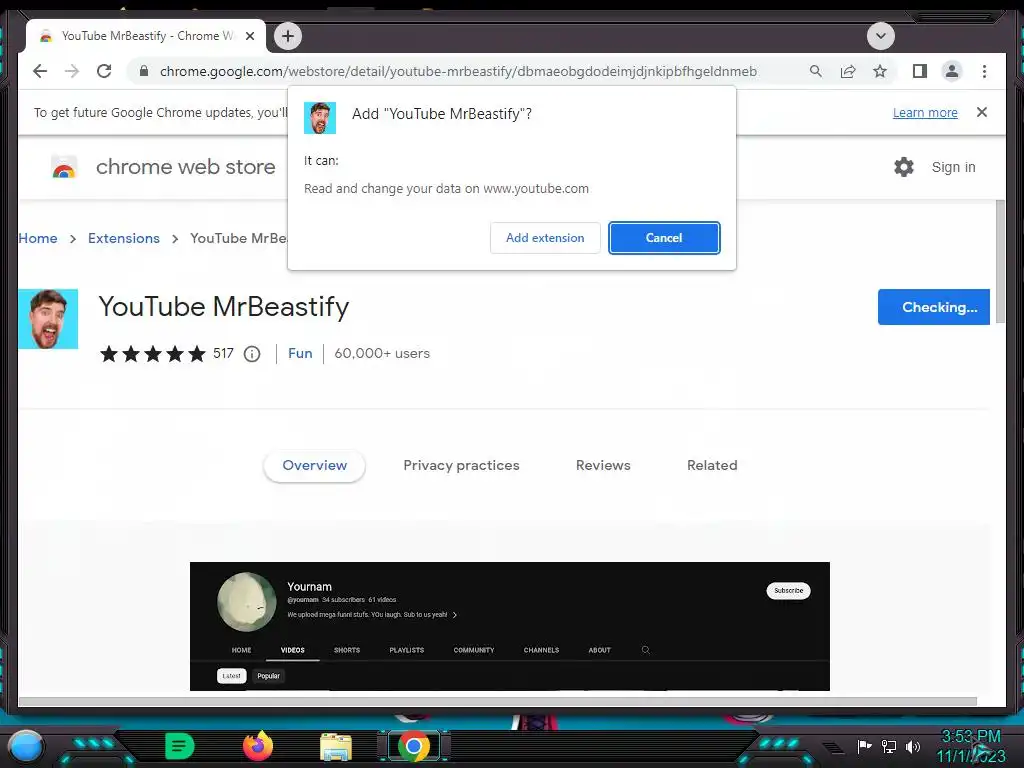The width and height of the screenshot is (1024, 768).
Task: Click the MrBeastify extension logo image
Action: point(48,319)
